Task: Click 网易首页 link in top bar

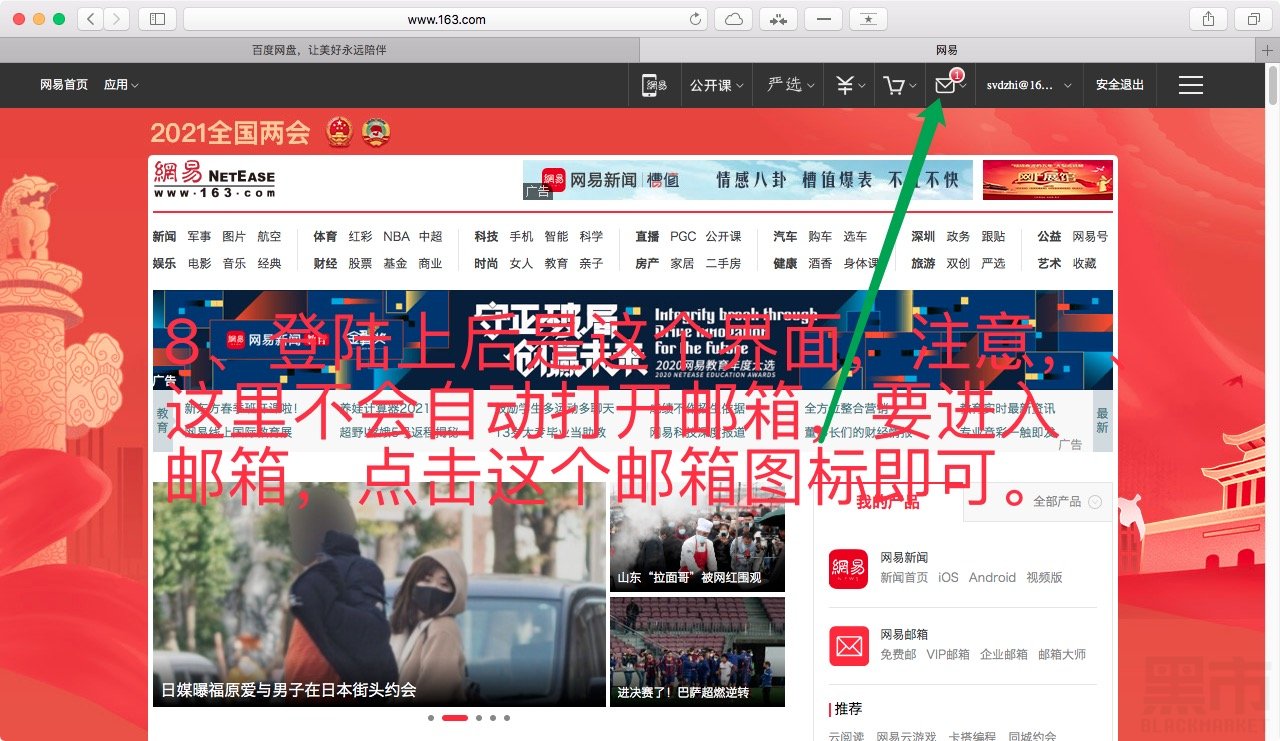Action: click(64, 85)
